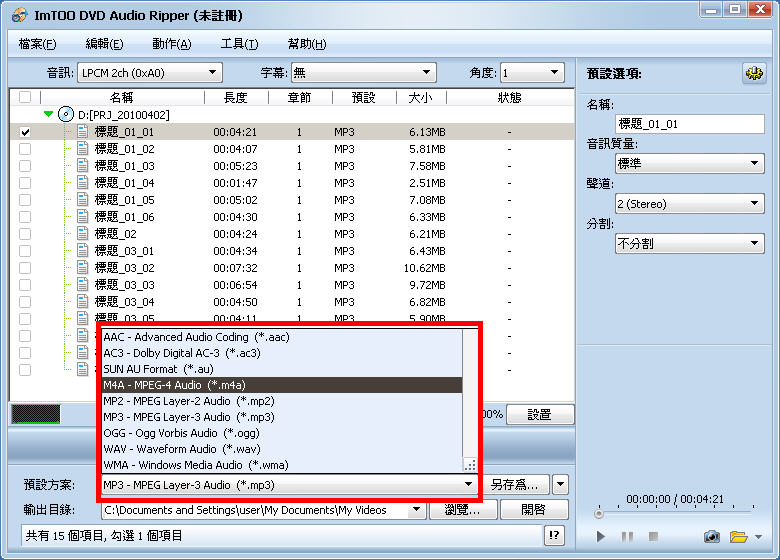Open the snapshot folder icon

(738, 537)
